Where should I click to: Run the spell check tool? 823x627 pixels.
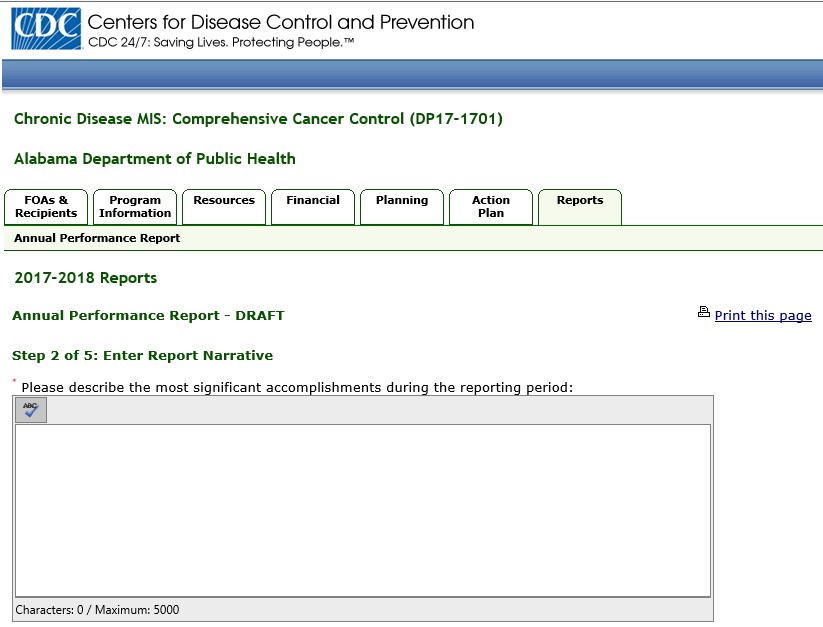click(x=31, y=410)
